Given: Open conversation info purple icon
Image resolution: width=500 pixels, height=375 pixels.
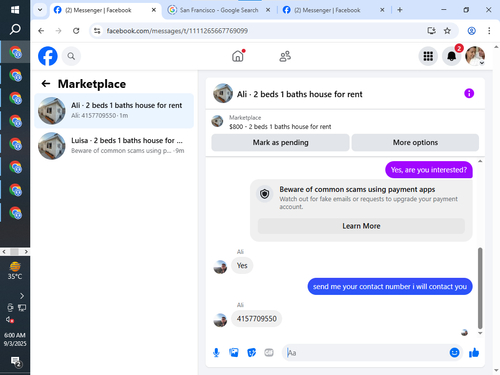Looking at the screenshot, I should pos(469,93).
